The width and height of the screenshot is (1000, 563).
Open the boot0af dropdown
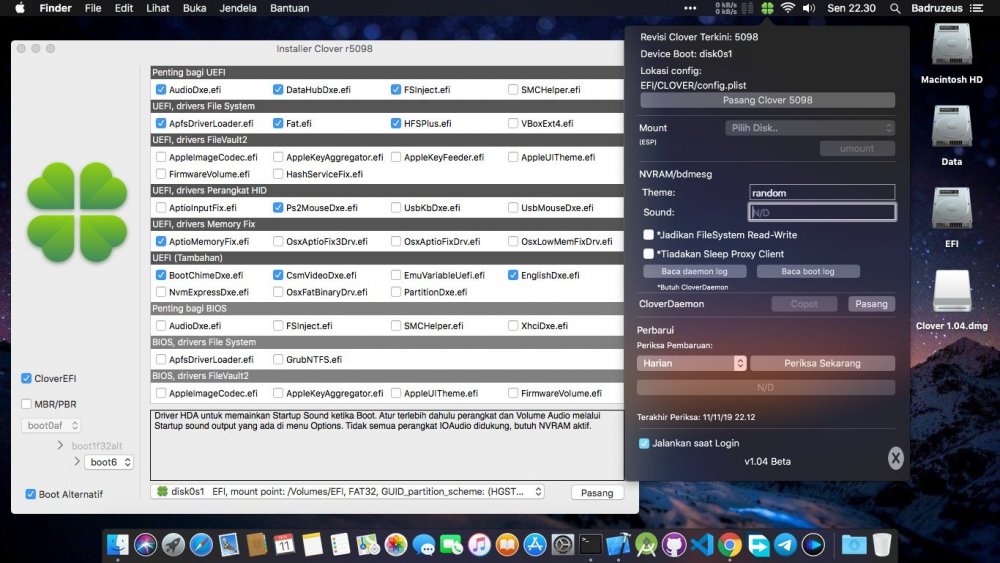(51, 425)
